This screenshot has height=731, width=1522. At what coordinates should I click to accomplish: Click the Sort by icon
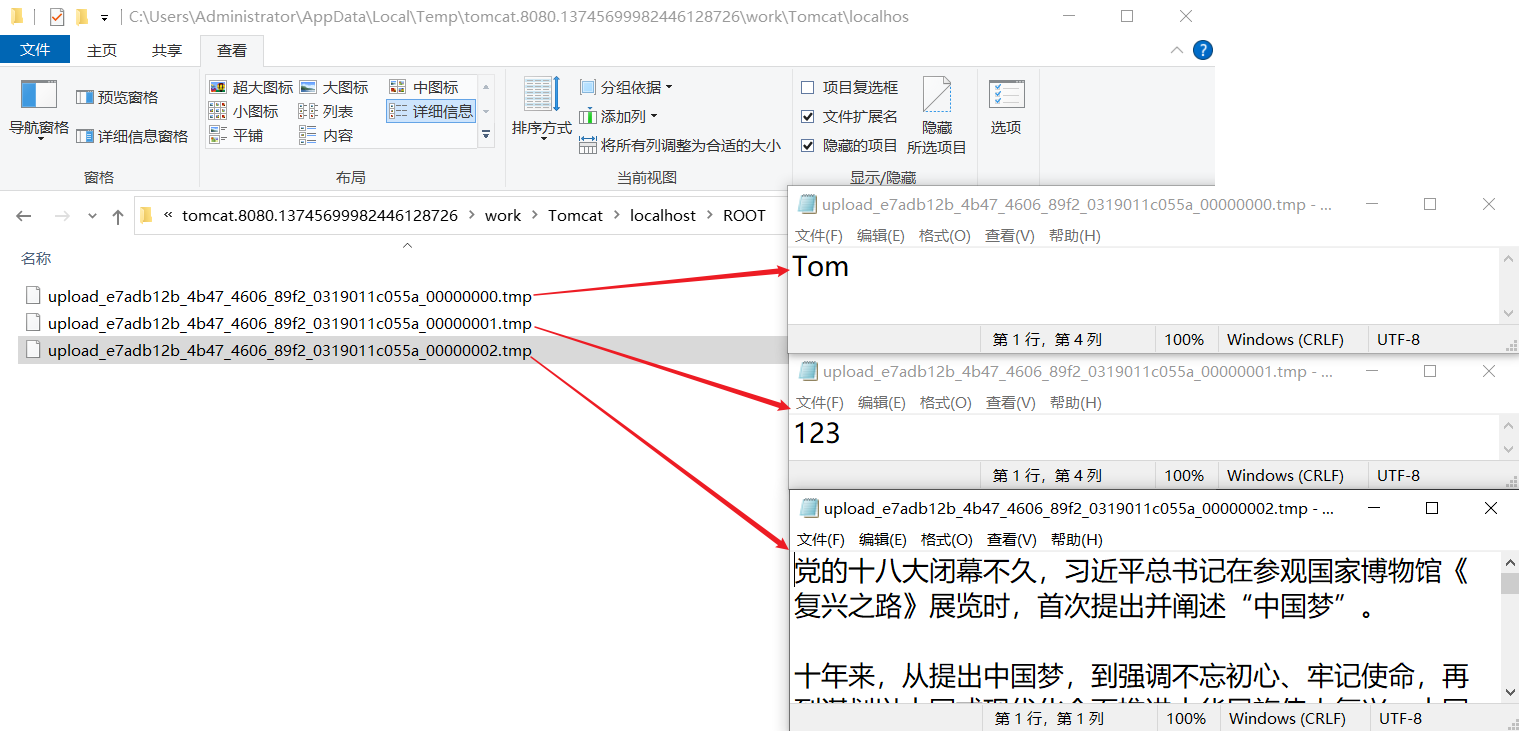click(x=542, y=96)
